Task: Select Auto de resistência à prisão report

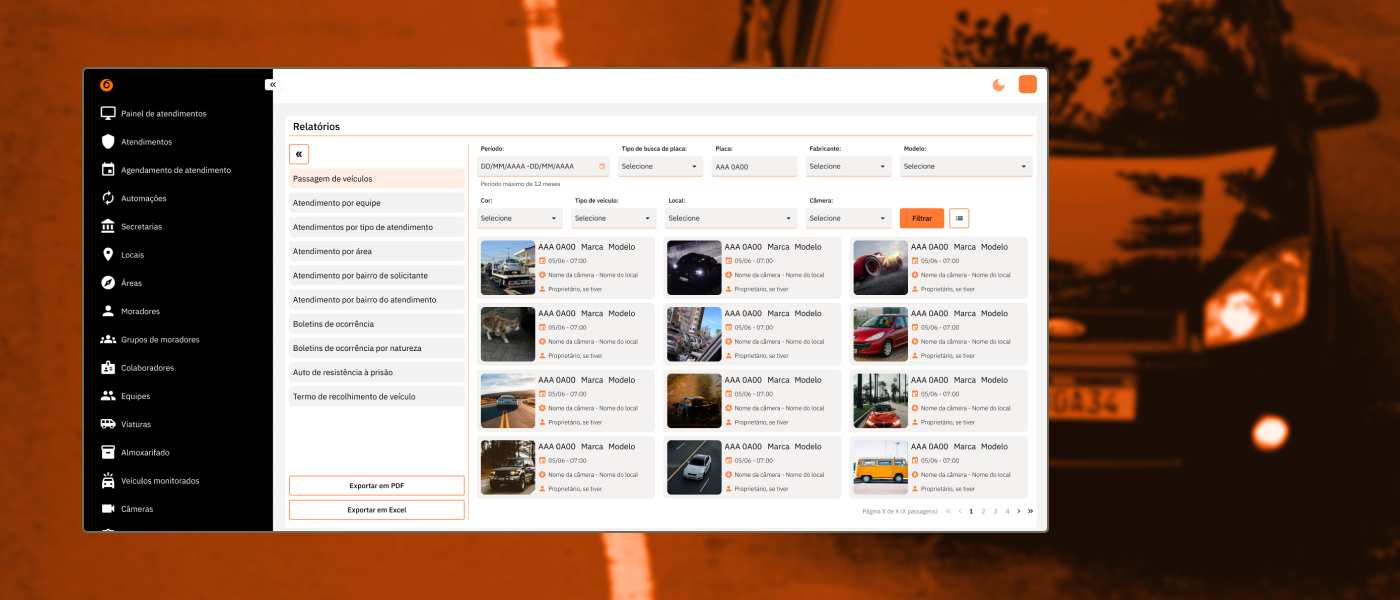Action: [x=377, y=372]
